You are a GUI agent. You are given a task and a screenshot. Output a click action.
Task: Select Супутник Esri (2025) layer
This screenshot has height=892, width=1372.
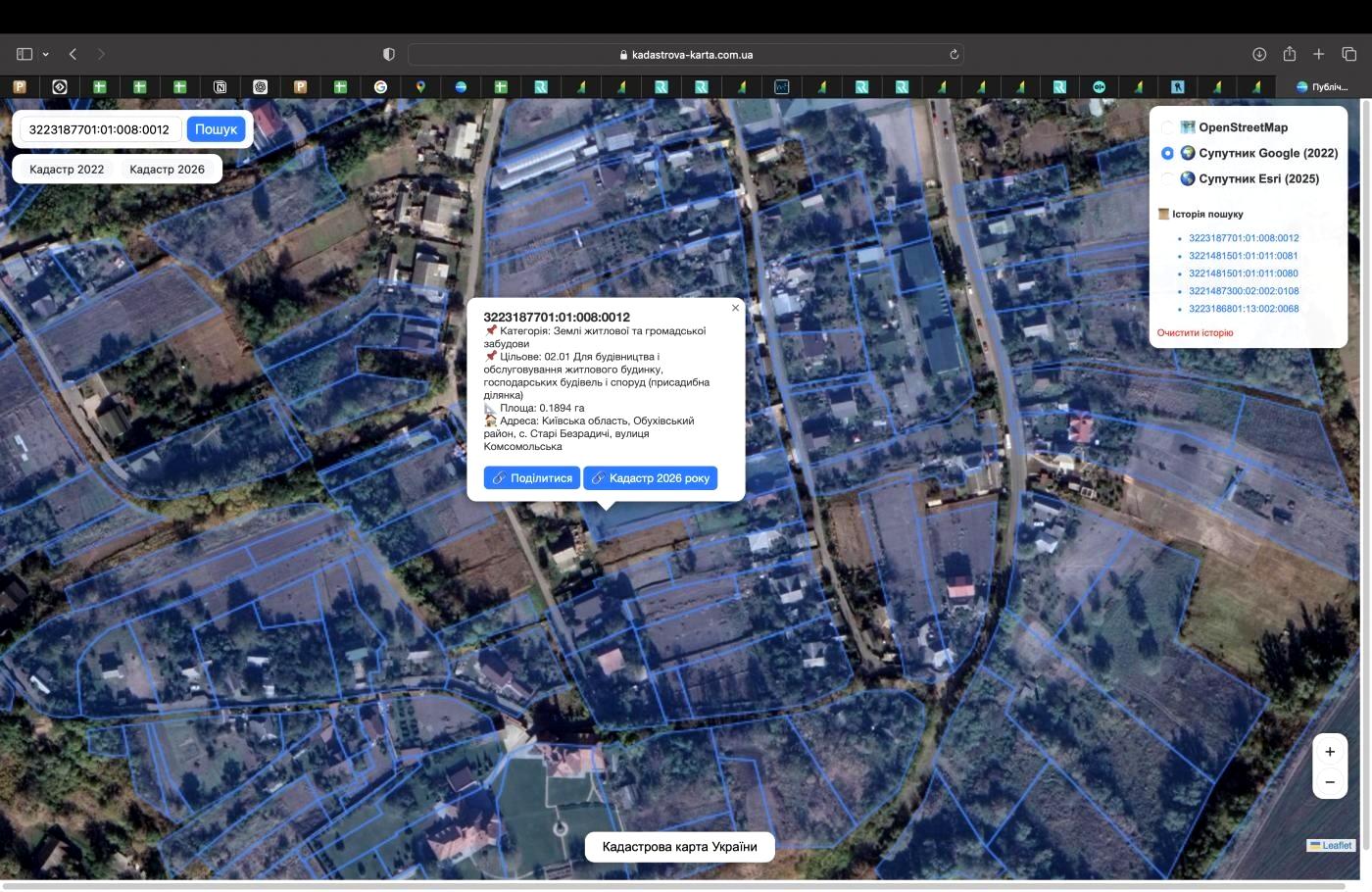(x=1167, y=178)
